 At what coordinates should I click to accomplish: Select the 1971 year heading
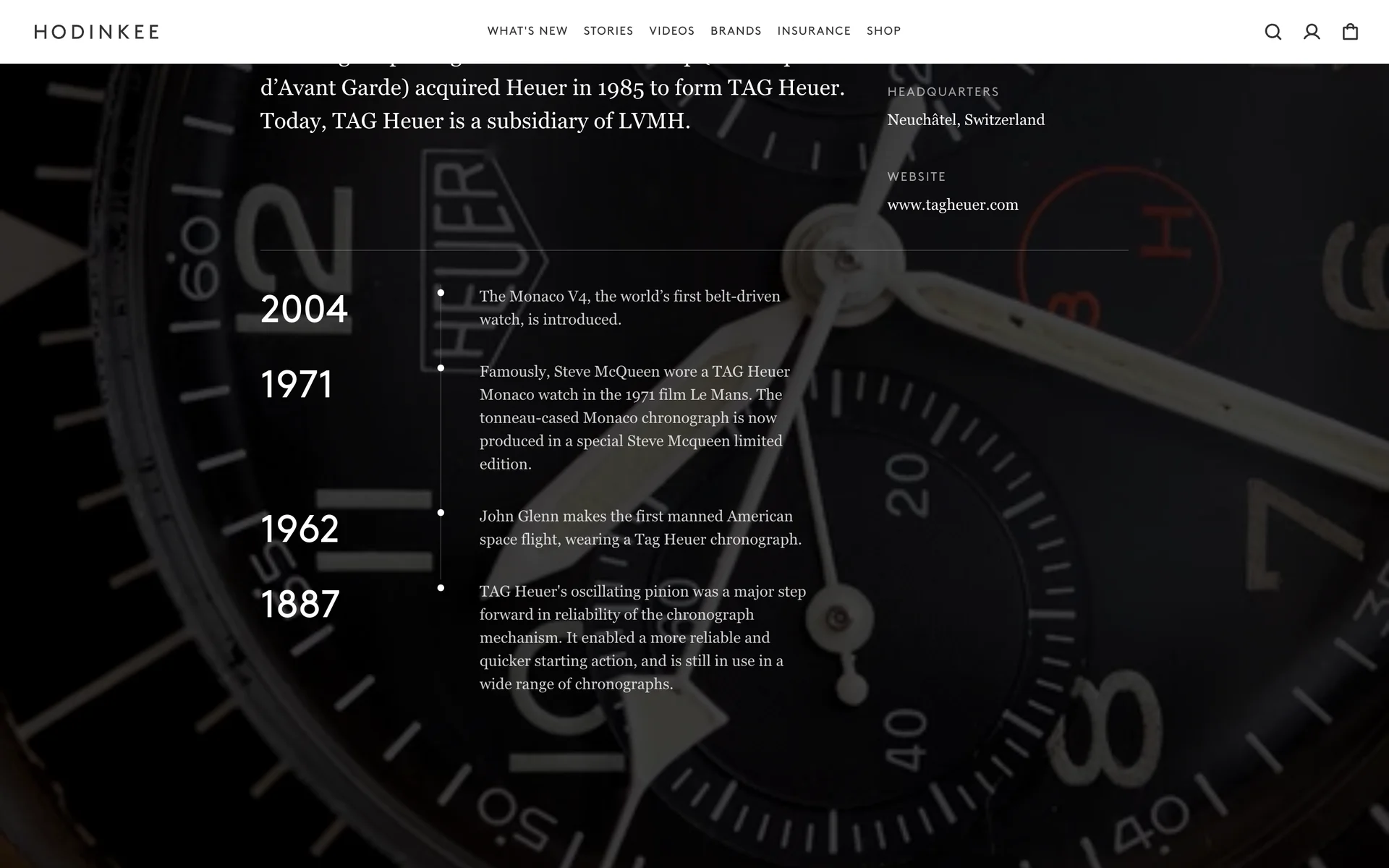(x=297, y=385)
